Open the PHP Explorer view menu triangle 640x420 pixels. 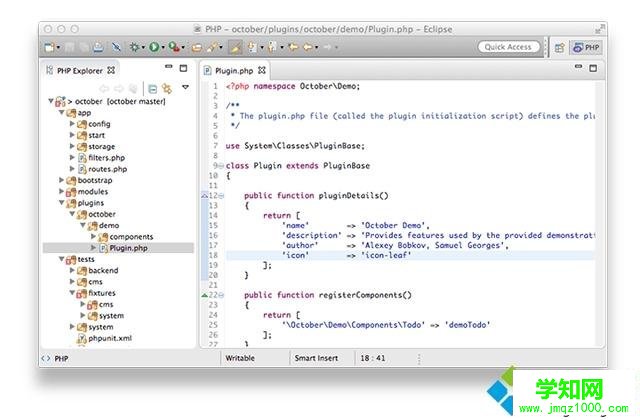[x=185, y=87]
